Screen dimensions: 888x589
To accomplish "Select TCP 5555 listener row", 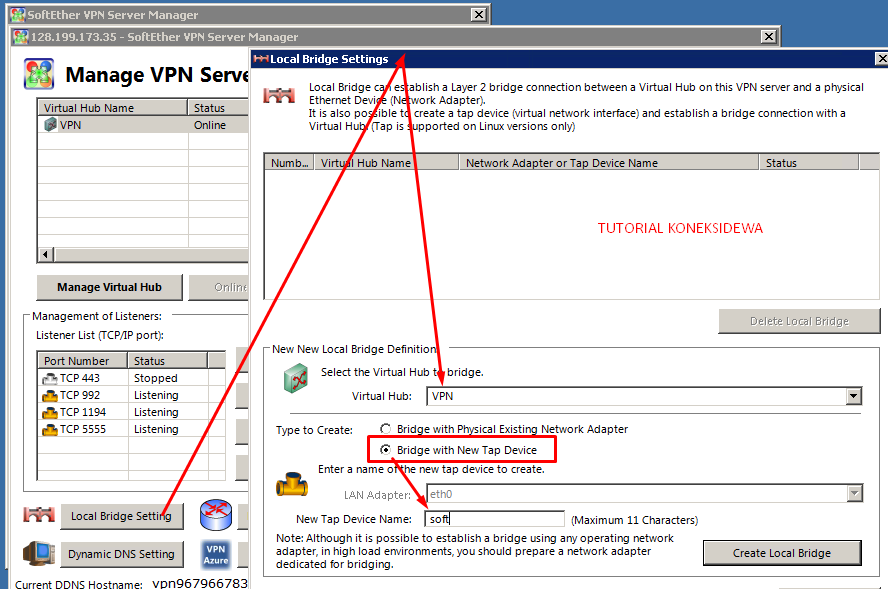I will pos(131,429).
